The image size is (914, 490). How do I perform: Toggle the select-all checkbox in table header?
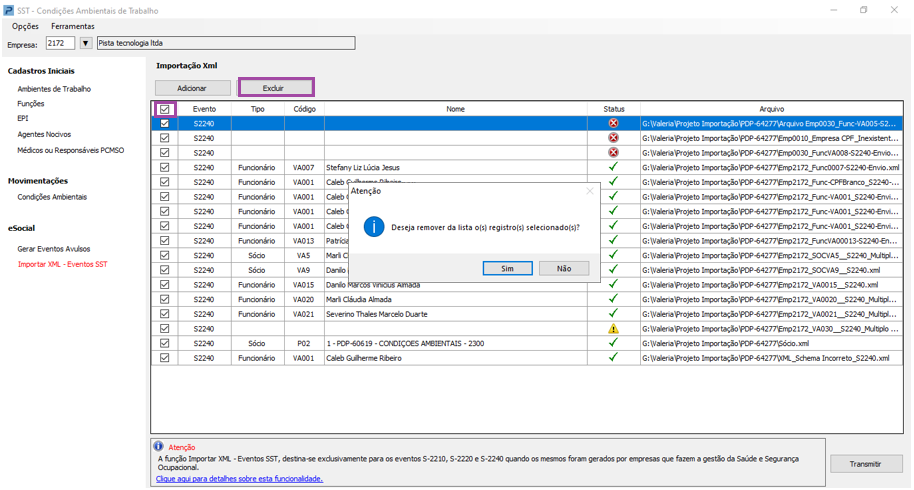(164, 109)
